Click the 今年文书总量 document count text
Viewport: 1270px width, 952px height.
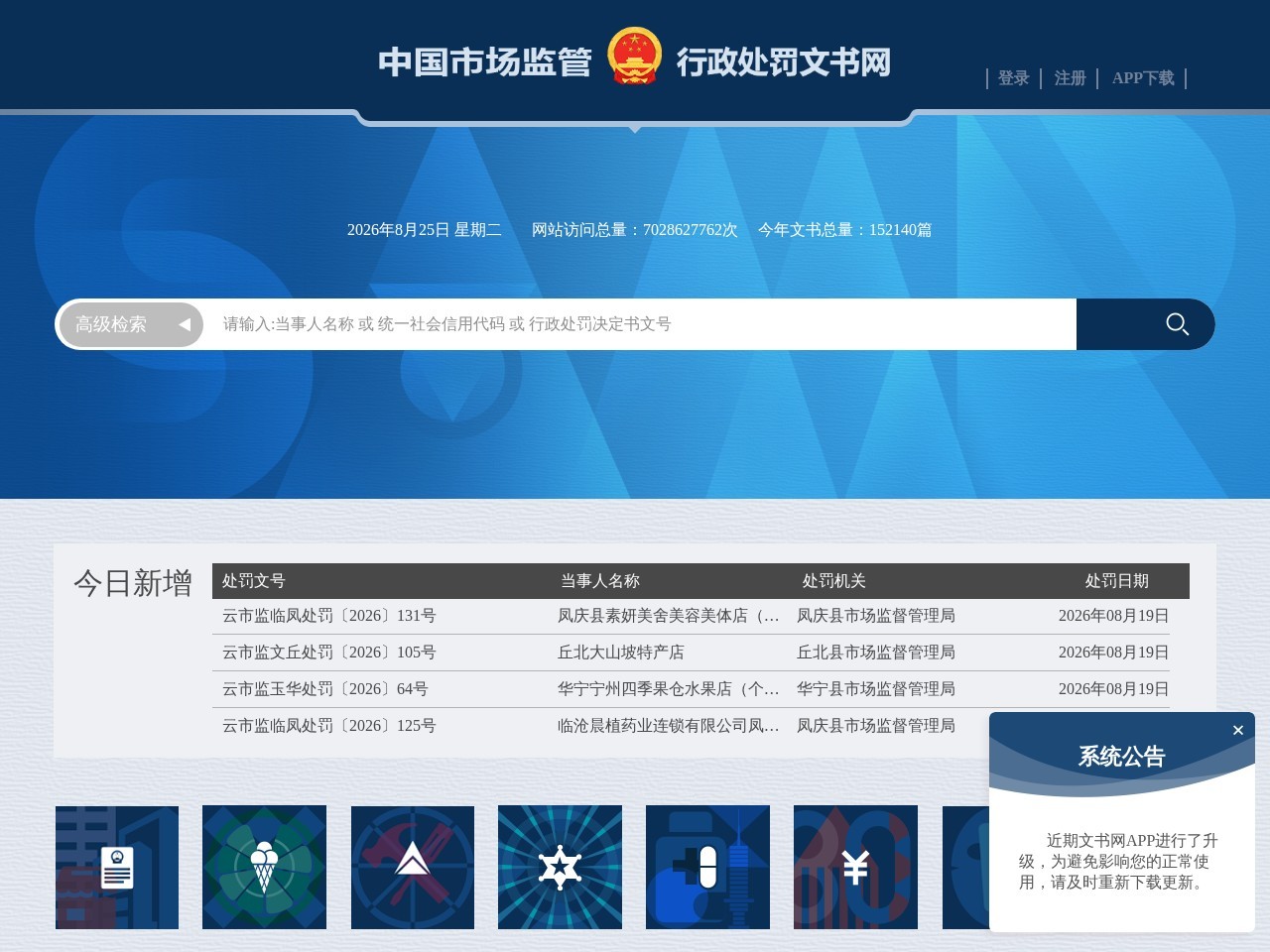[845, 230]
